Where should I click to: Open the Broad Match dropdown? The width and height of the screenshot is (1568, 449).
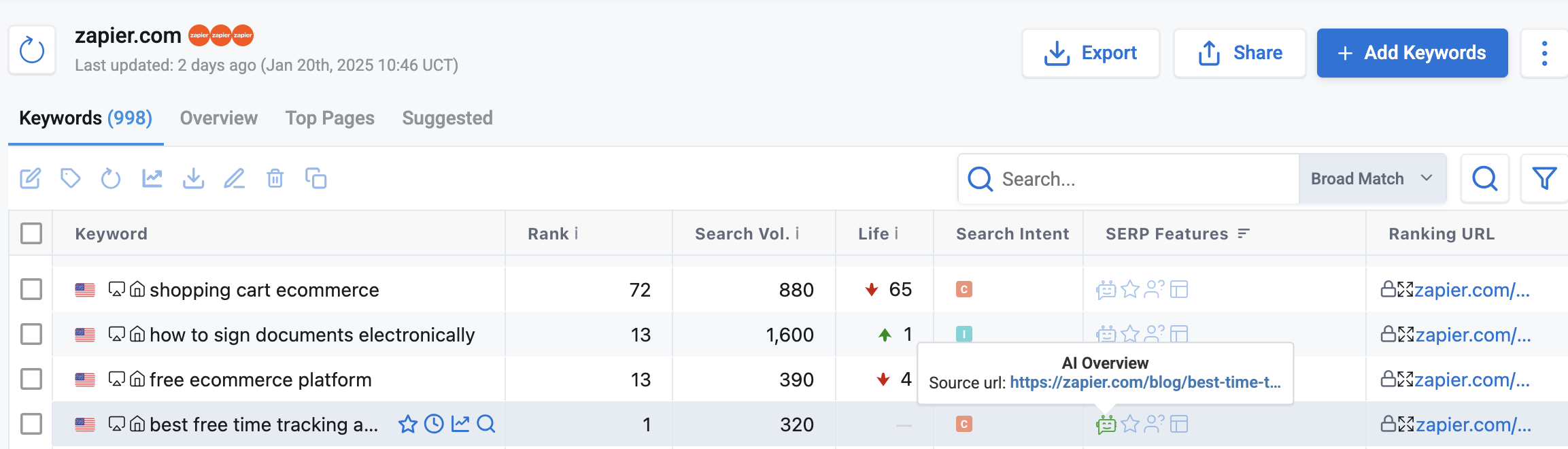[x=1371, y=178]
